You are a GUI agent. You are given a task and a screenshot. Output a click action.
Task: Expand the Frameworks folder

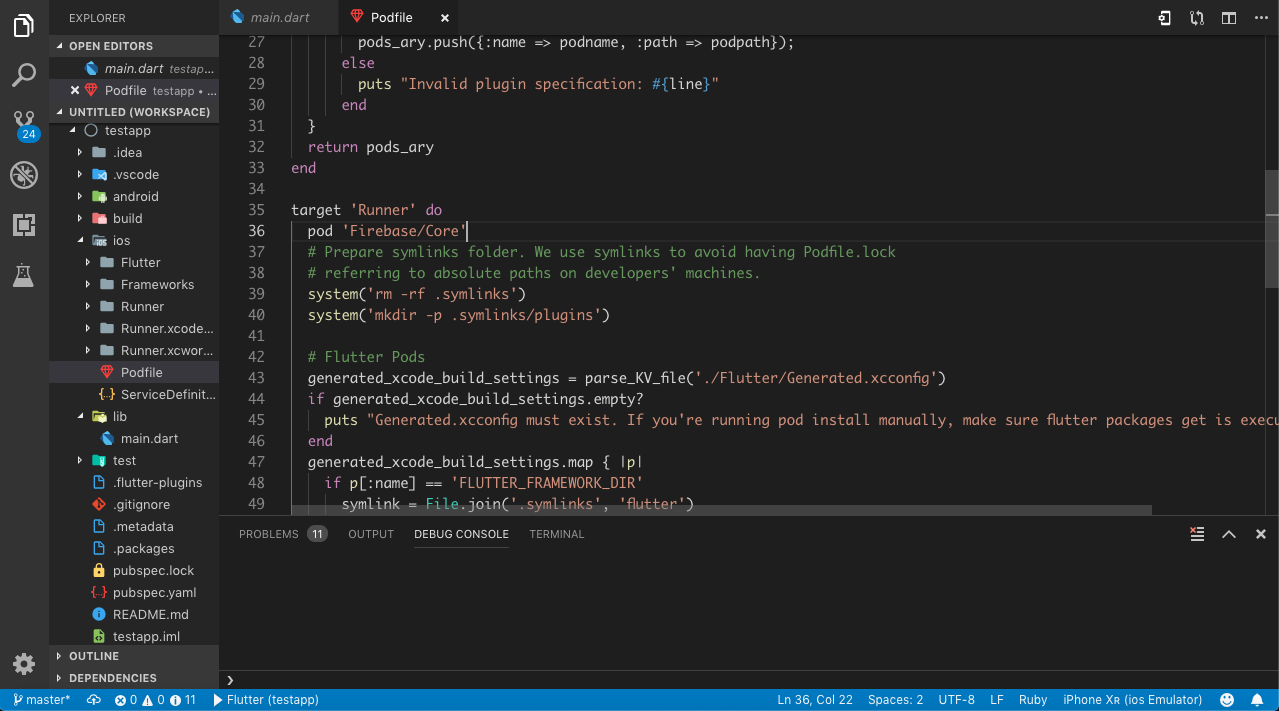point(134,285)
